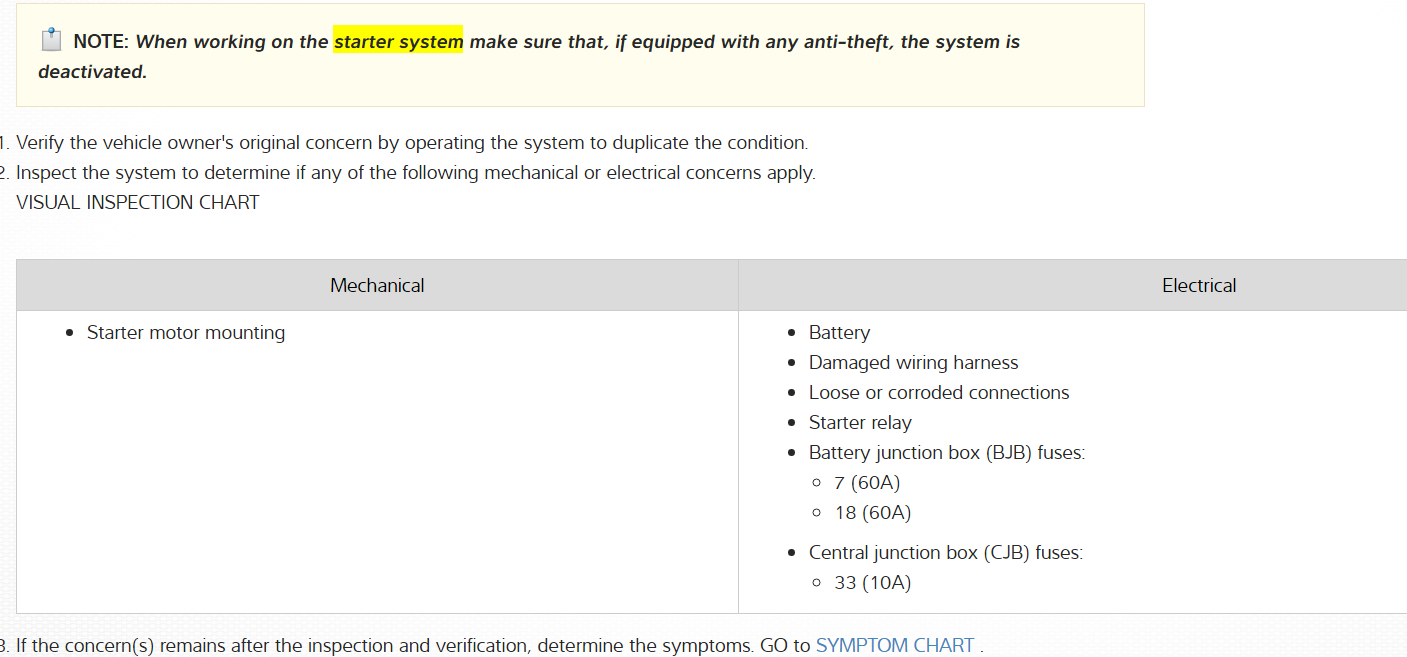
Task: Click the word 'deactivated' in the note
Action: click(x=91, y=72)
